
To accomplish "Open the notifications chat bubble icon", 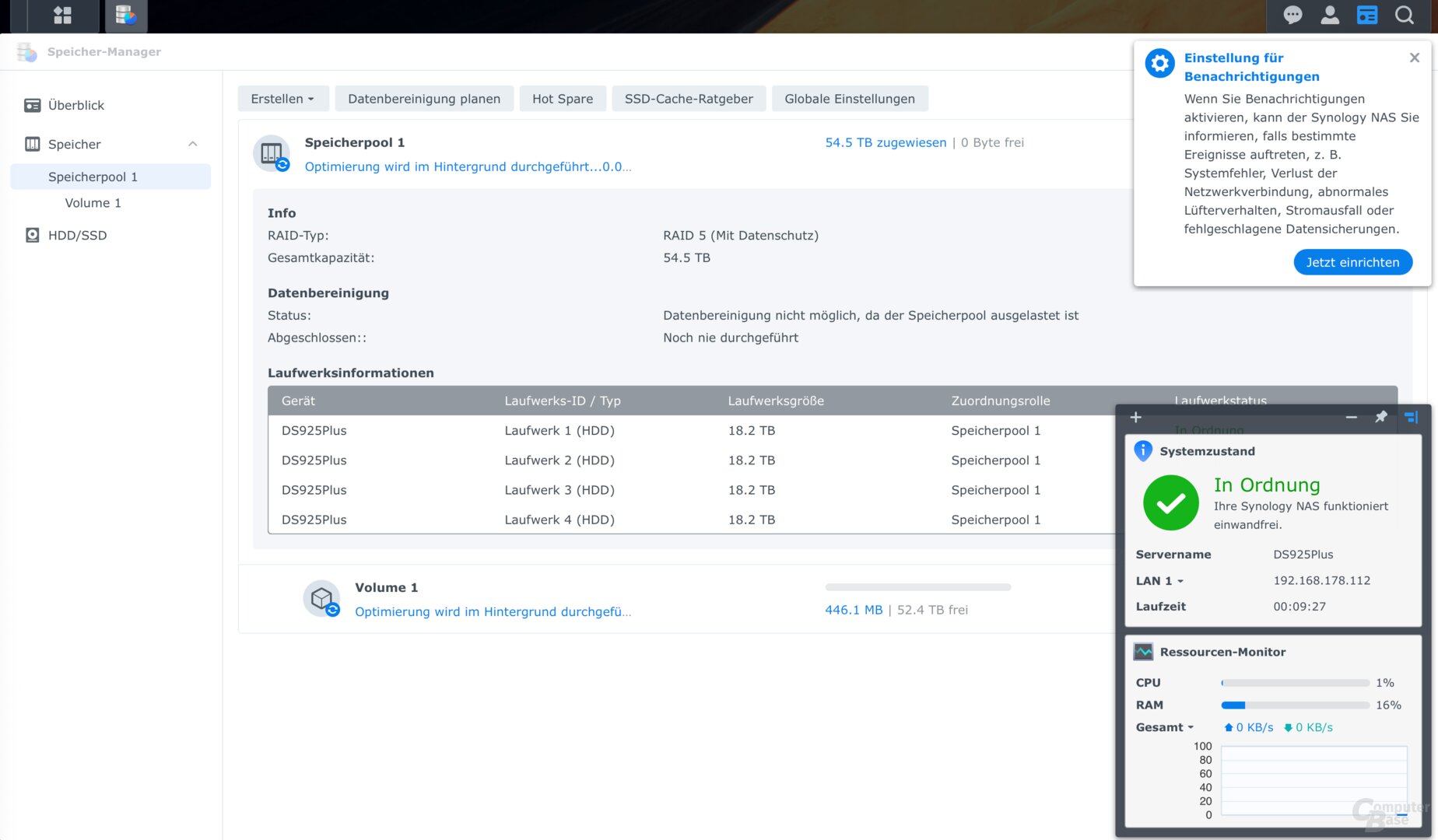I will tap(1292, 16).
